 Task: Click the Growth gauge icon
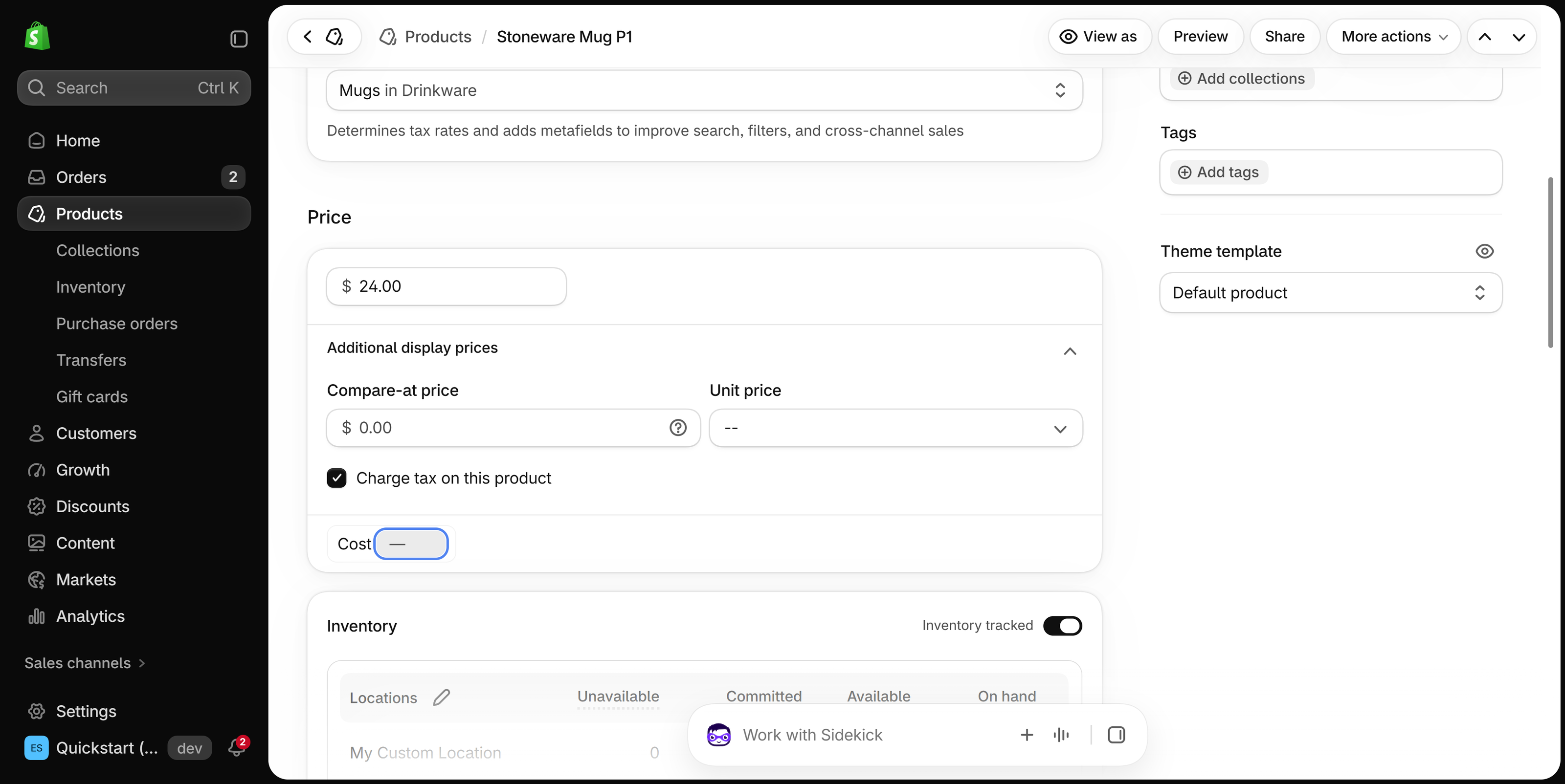[x=37, y=470]
